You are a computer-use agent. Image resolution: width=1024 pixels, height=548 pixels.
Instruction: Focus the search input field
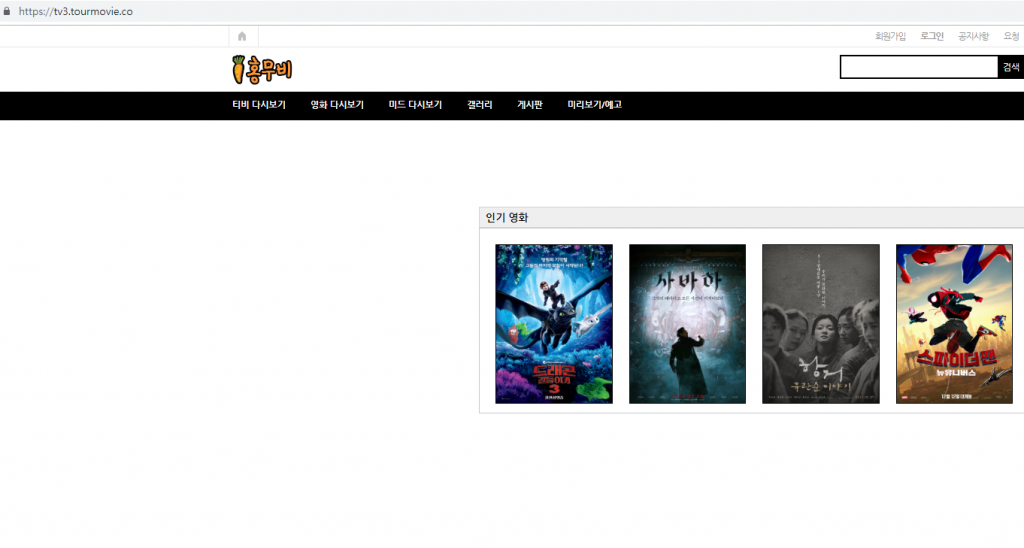coord(918,67)
